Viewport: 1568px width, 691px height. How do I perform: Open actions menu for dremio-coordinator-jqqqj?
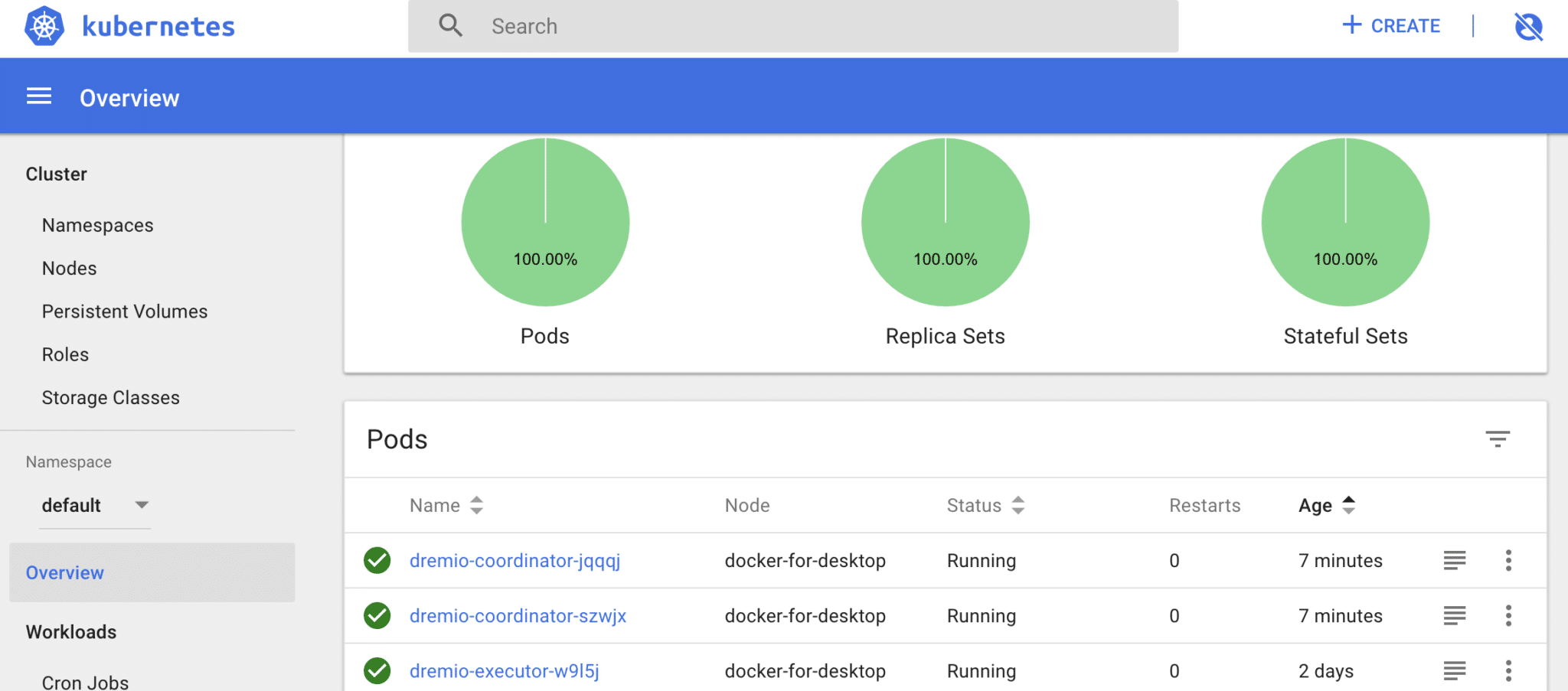pos(1508,560)
